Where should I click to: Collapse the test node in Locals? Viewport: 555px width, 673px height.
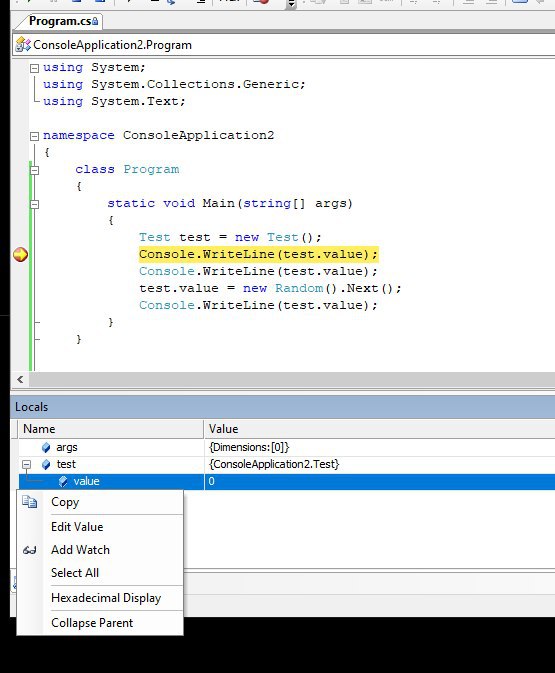click(27, 464)
